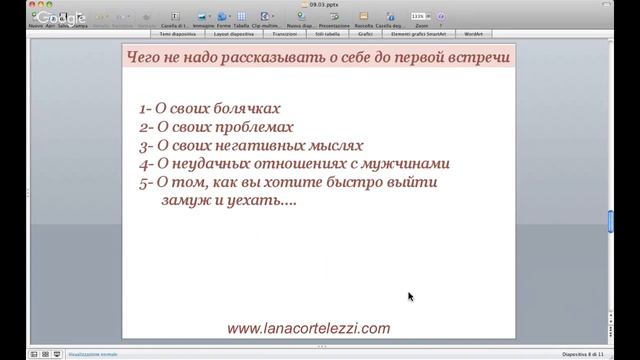
Task: Switch to the Grafici tab
Action: coord(365,34)
